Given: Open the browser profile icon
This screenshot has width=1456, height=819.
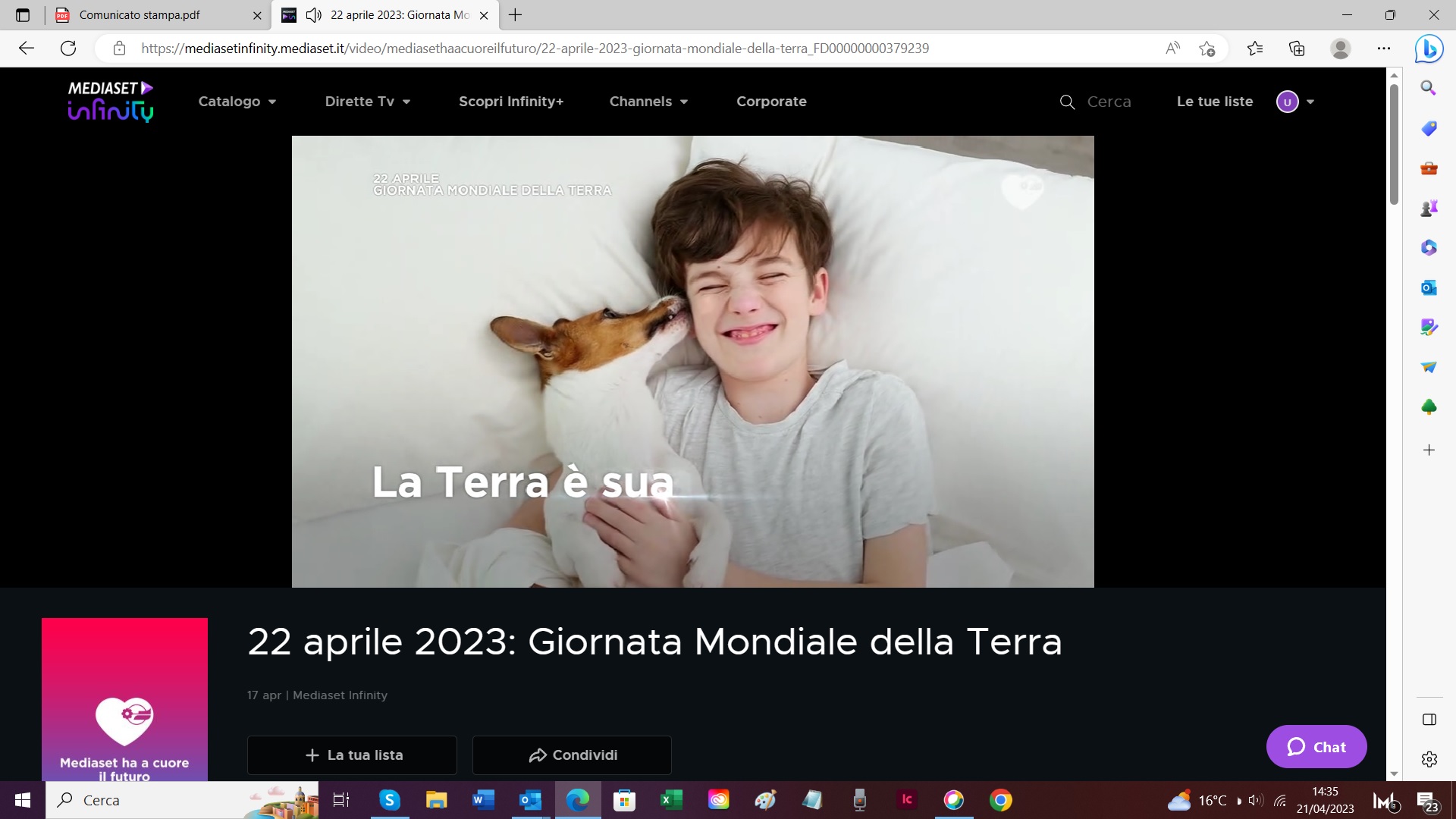Looking at the screenshot, I should (1341, 49).
